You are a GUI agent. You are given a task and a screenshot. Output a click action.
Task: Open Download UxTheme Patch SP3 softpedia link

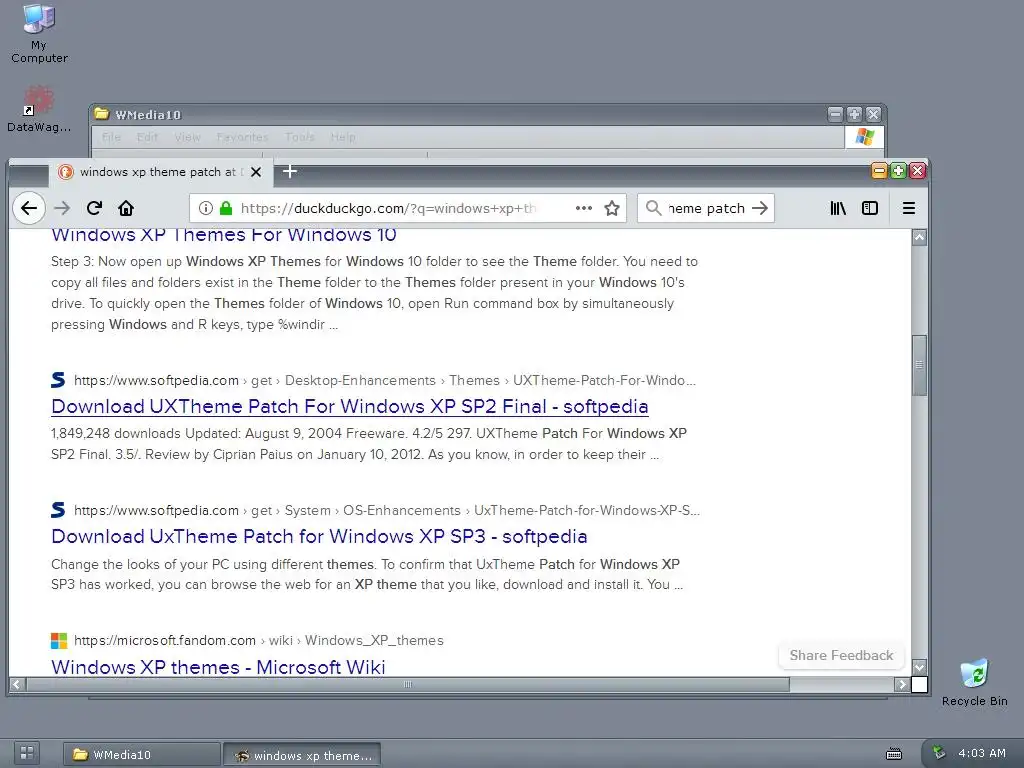(x=319, y=536)
